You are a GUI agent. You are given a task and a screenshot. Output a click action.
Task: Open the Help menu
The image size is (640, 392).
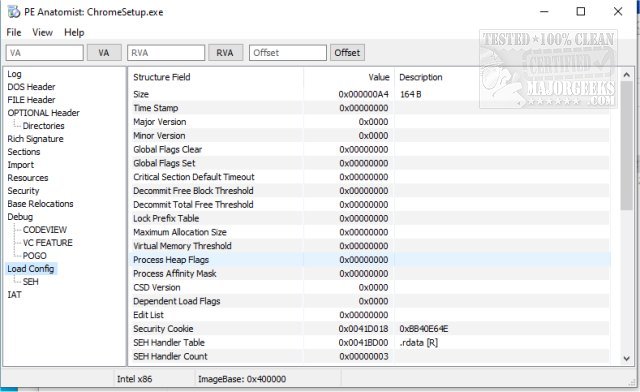coord(74,32)
